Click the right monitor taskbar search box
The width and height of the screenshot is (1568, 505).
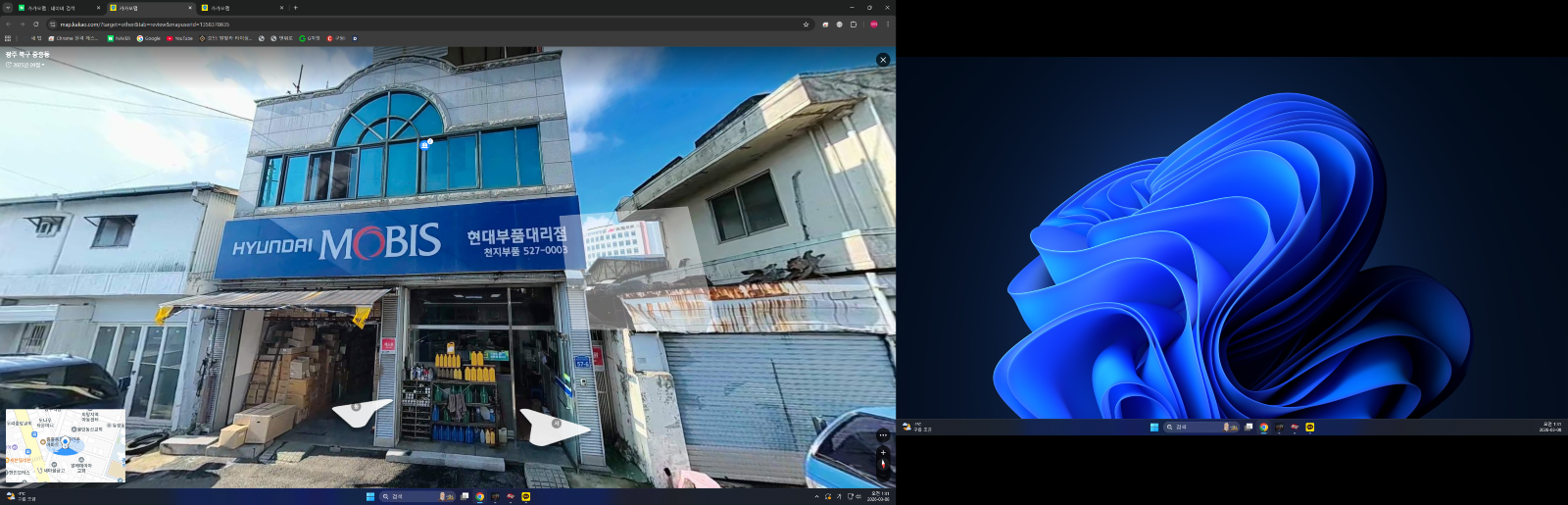[x=1200, y=428]
